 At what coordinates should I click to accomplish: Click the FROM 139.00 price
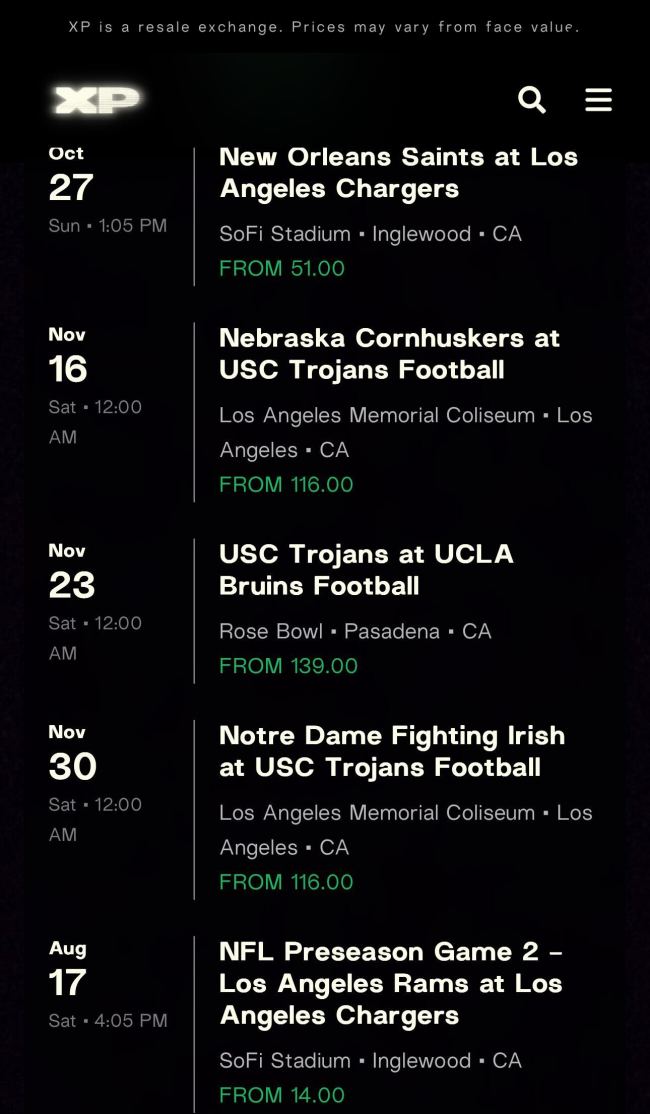tap(288, 666)
